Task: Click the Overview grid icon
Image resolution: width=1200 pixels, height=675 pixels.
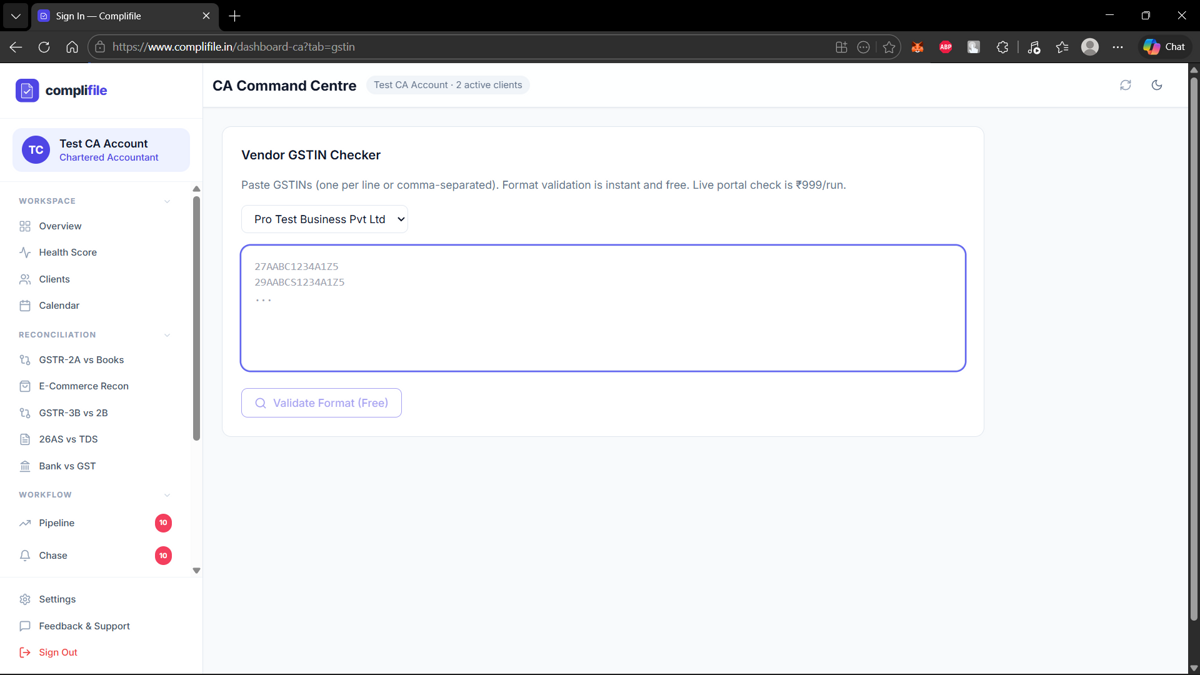Action: click(x=25, y=226)
